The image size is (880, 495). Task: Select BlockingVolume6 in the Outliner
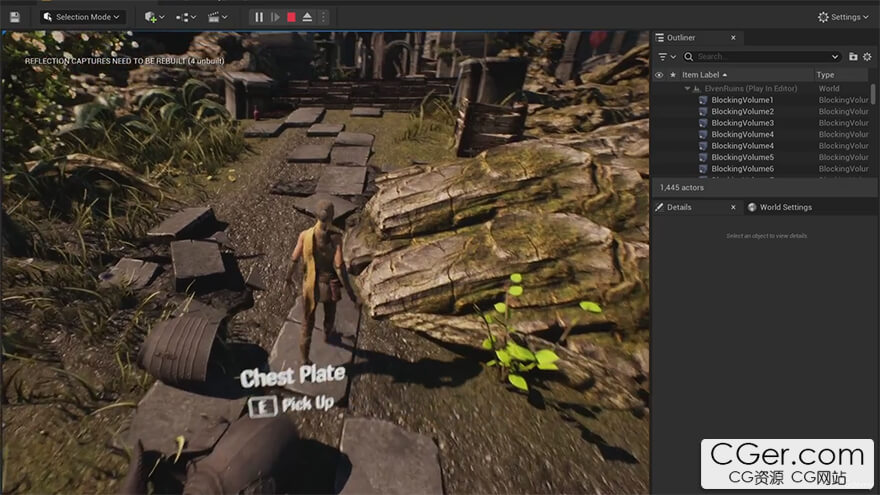(742, 169)
